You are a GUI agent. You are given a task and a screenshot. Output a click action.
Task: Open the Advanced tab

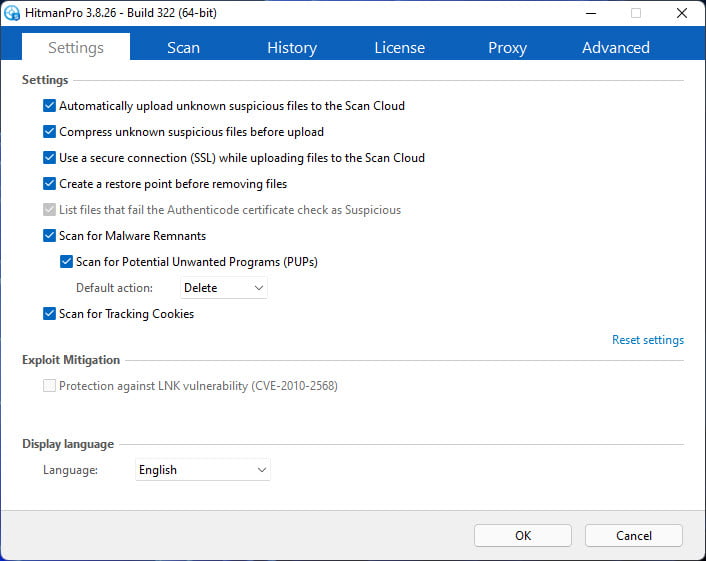tap(615, 47)
